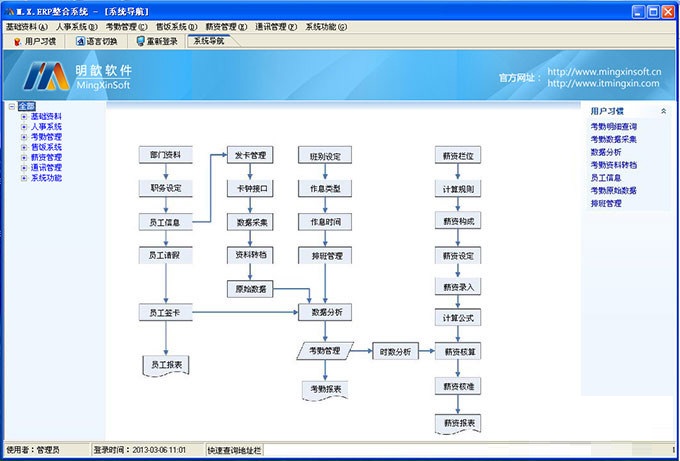Click the 排班管理 flowchart box

tap(325, 255)
